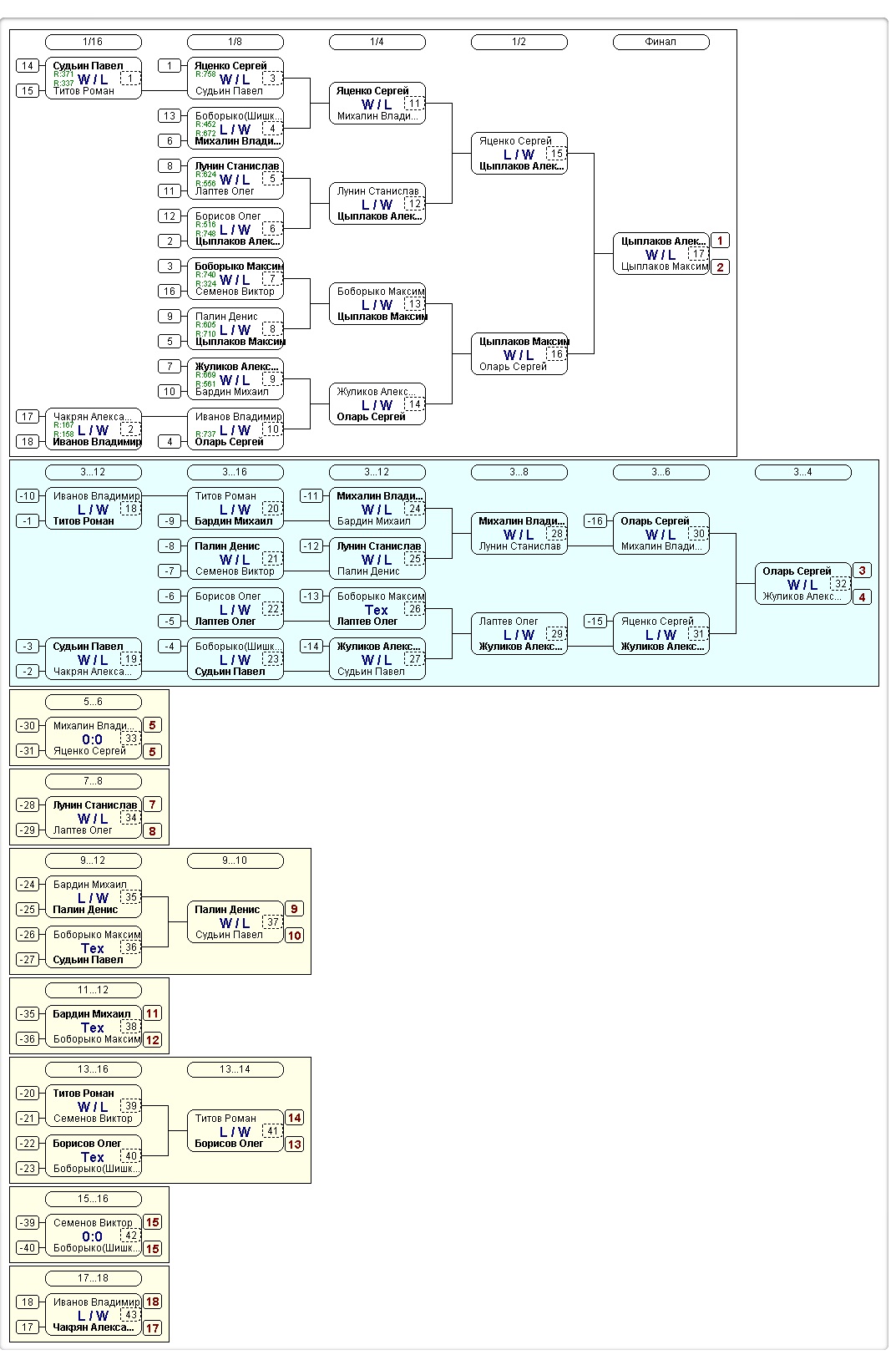Click the 13...16 bracket header
Screen dimensions: 896x1355
[x=93, y=1069]
